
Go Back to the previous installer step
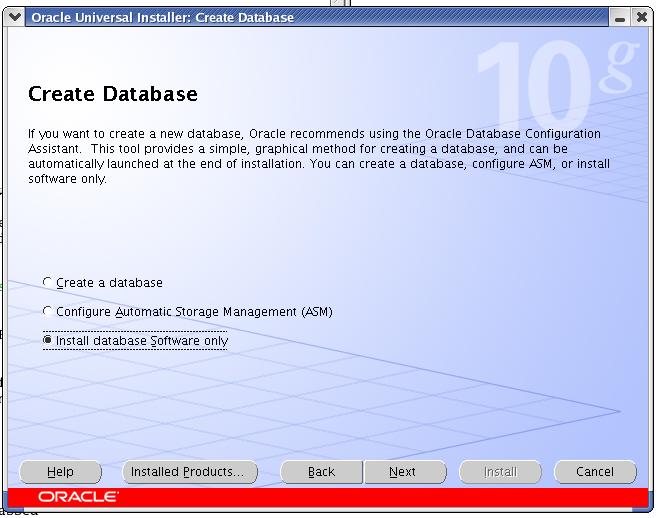point(321,472)
